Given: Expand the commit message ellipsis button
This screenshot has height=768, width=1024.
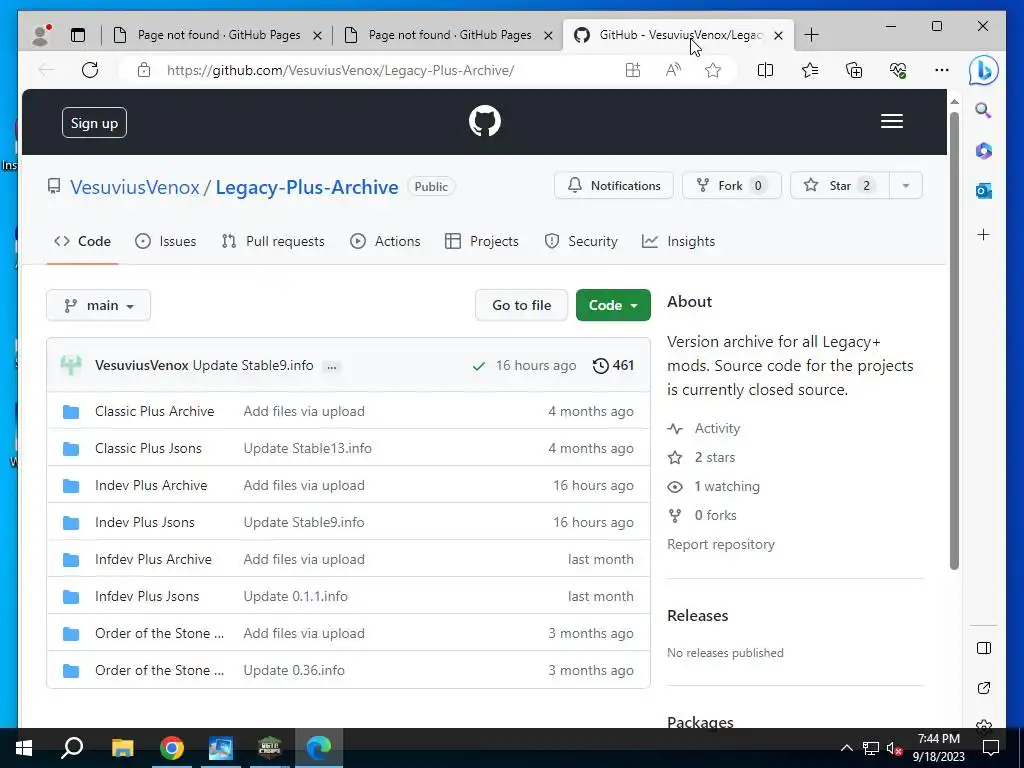Looking at the screenshot, I should [x=332, y=367].
